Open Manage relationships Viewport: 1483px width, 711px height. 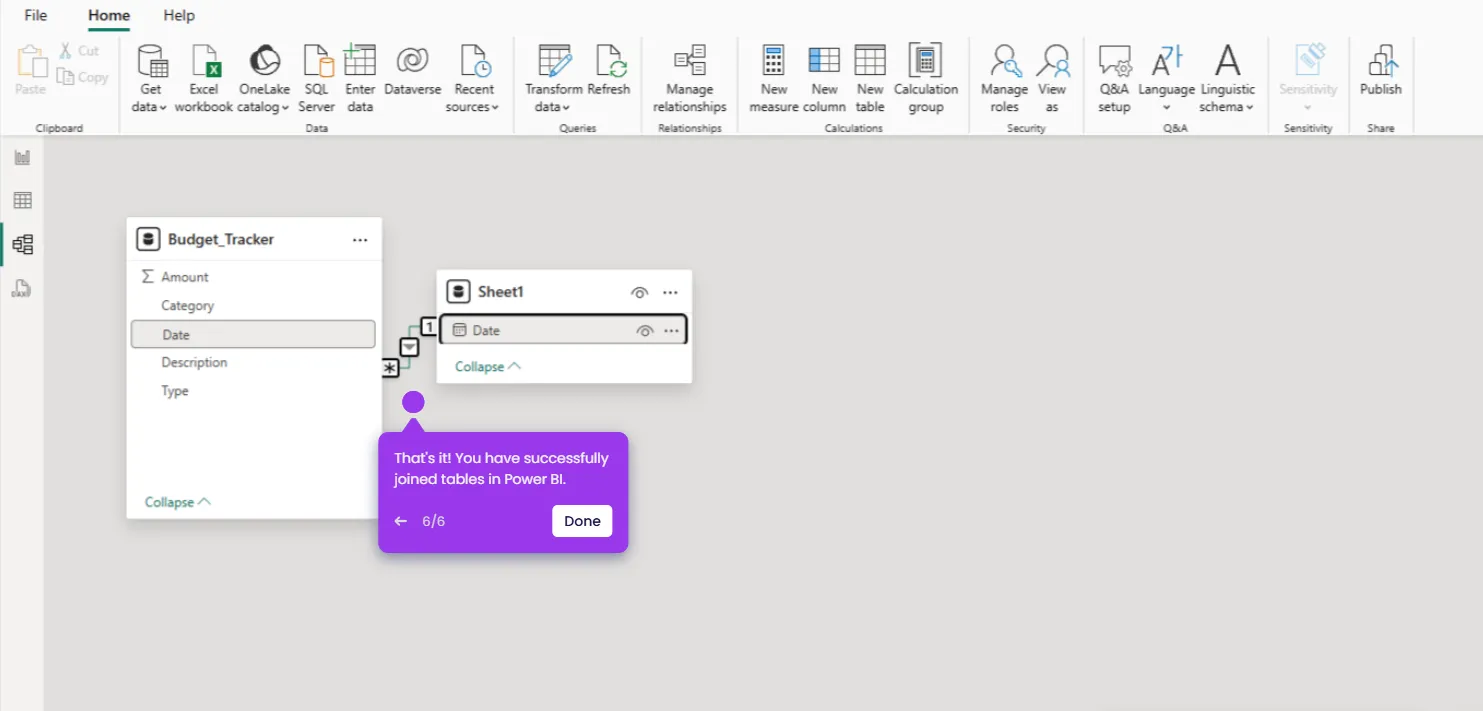click(690, 79)
